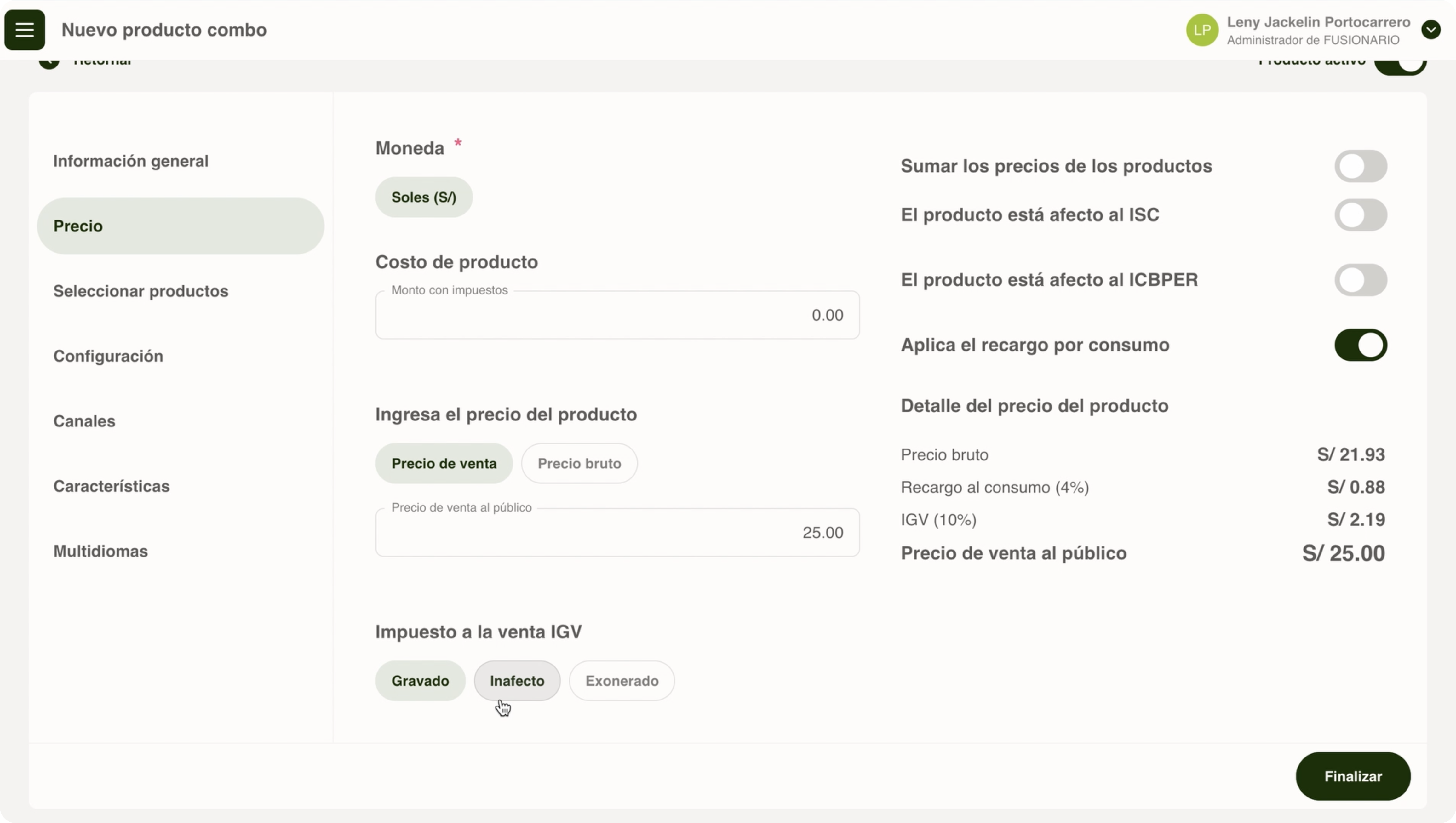1456x823 pixels.
Task: Open the Configuración section
Action: pos(108,356)
